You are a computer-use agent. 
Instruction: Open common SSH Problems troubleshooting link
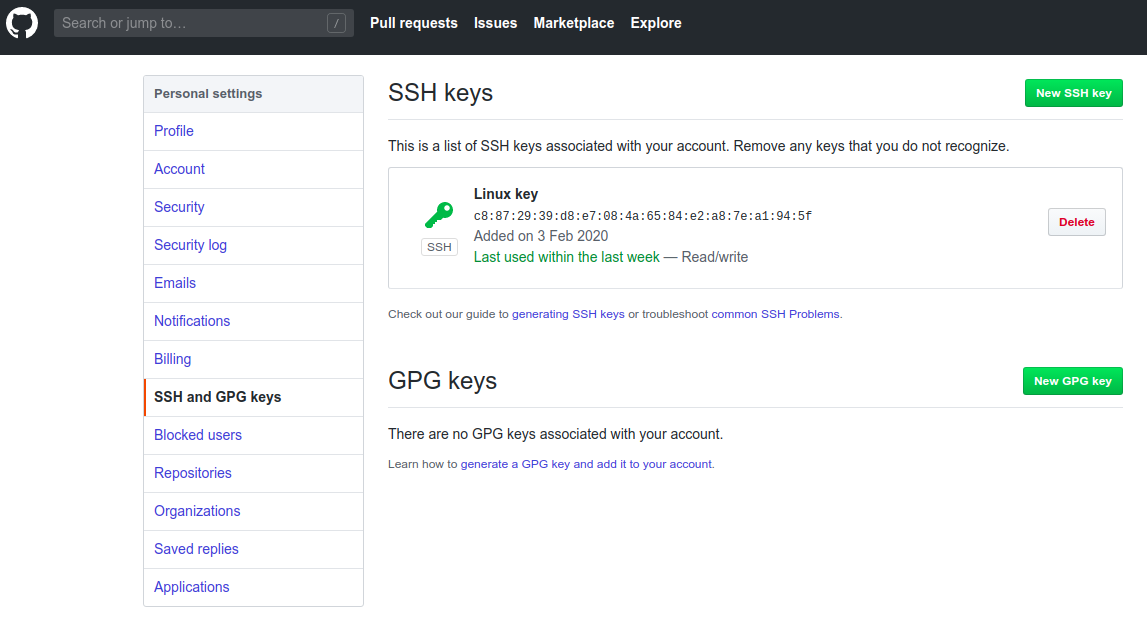[775, 314]
